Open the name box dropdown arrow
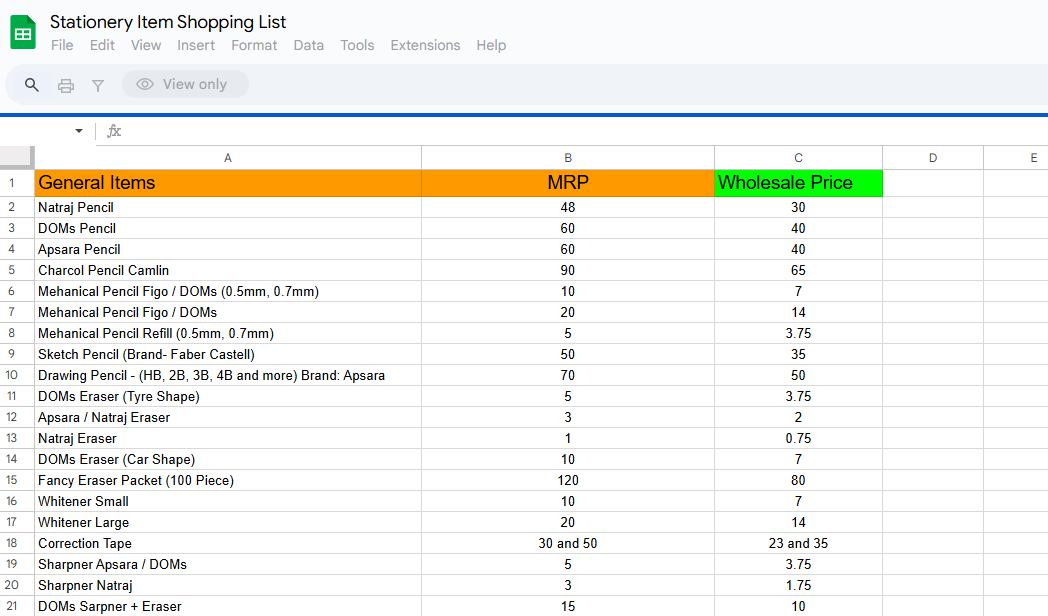The height and width of the screenshot is (616, 1048). pyautogui.click(x=78, y=131)
